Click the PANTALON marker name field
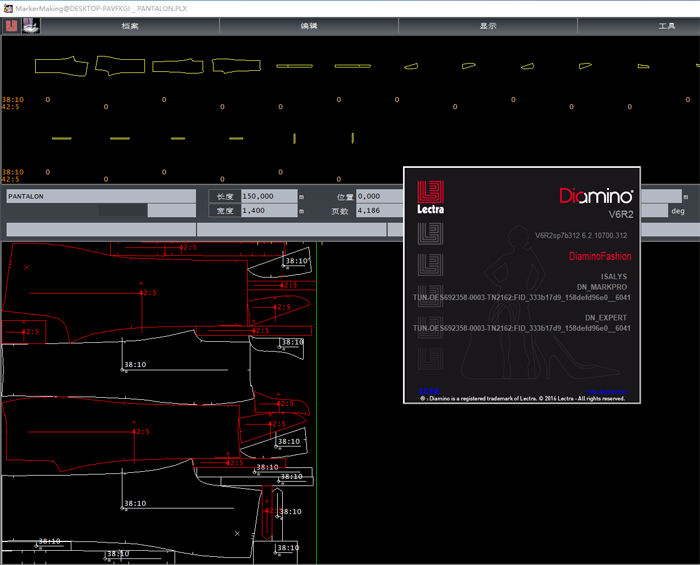The image size is (700, 565). (x=101, y=196)
